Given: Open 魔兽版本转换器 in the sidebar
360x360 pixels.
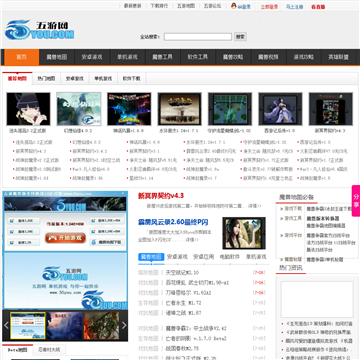Looking at the screenshot, I should (x=323, y=219).
